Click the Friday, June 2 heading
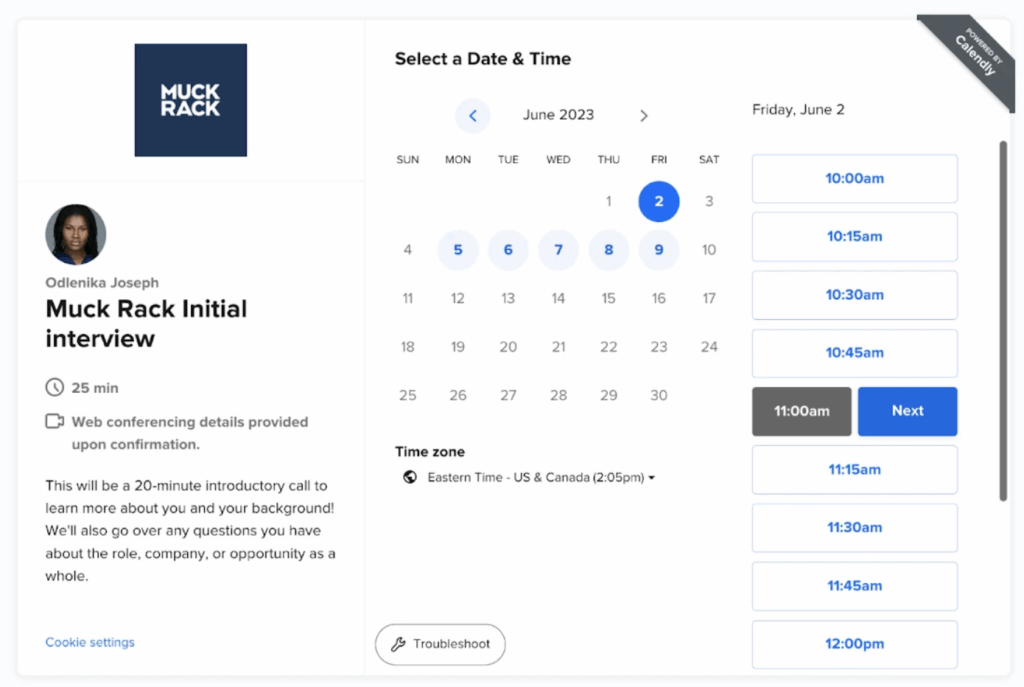This screenshot has height=687, width=1024. click(x=798, y=110)
